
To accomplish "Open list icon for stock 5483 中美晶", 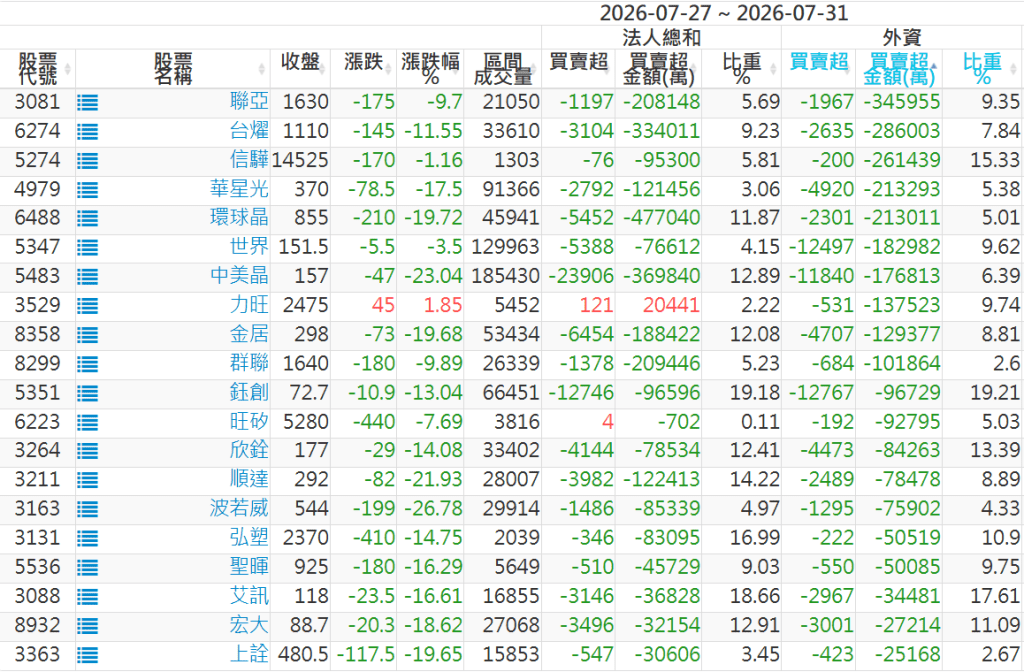I will [x=88, y=277].
